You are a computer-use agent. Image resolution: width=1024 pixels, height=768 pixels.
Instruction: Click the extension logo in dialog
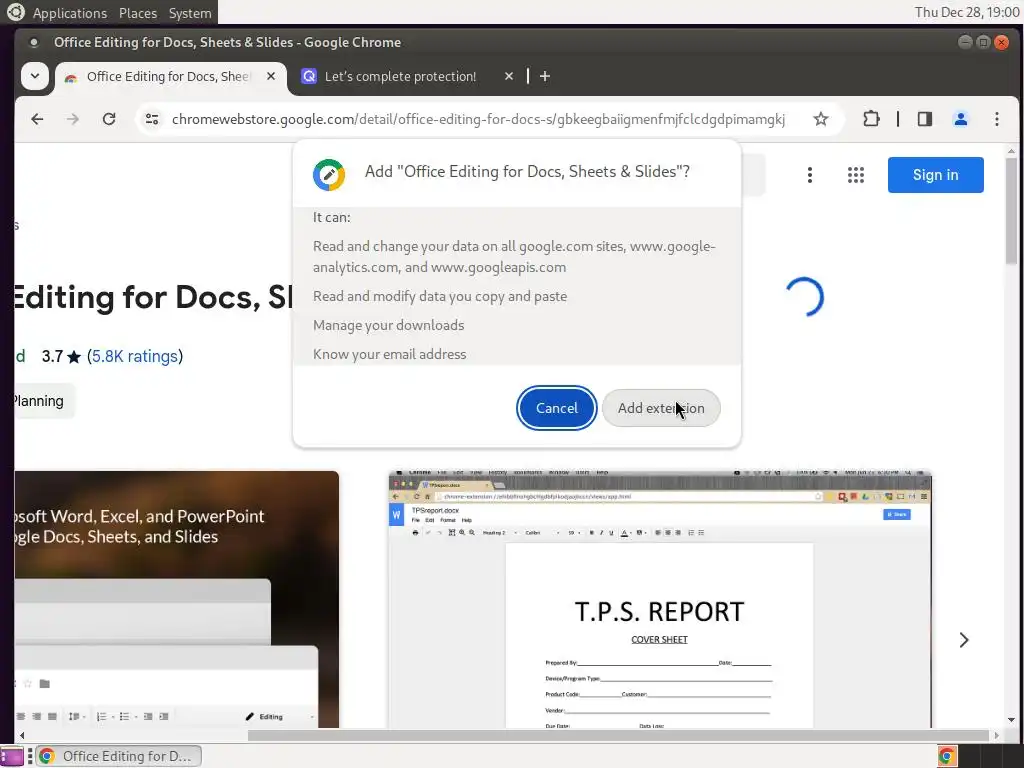(328, 174)
